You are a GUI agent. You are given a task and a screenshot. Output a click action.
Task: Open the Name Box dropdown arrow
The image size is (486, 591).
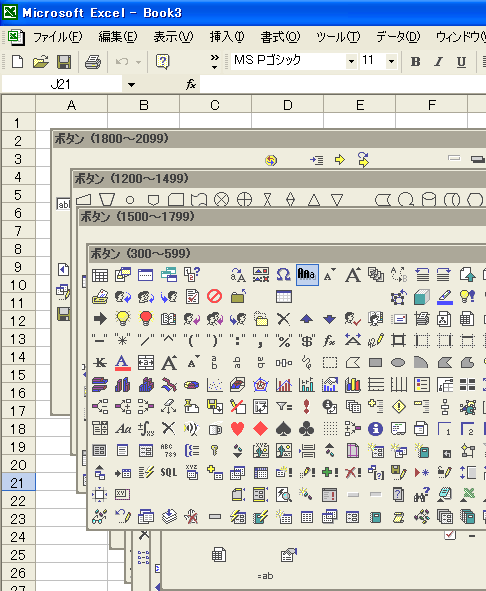tap(131, 84)
